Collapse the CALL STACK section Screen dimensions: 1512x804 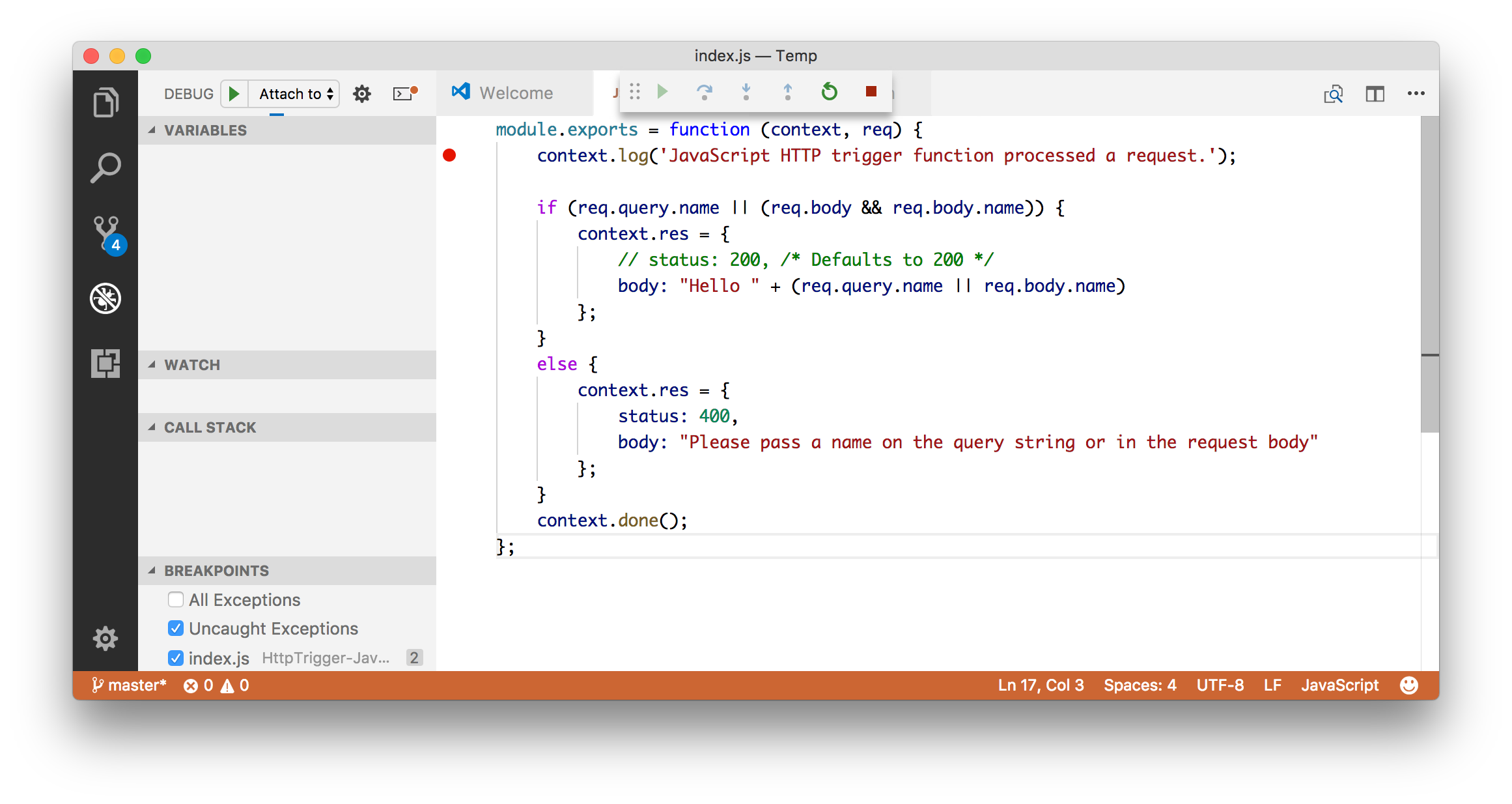coord(210,427)
